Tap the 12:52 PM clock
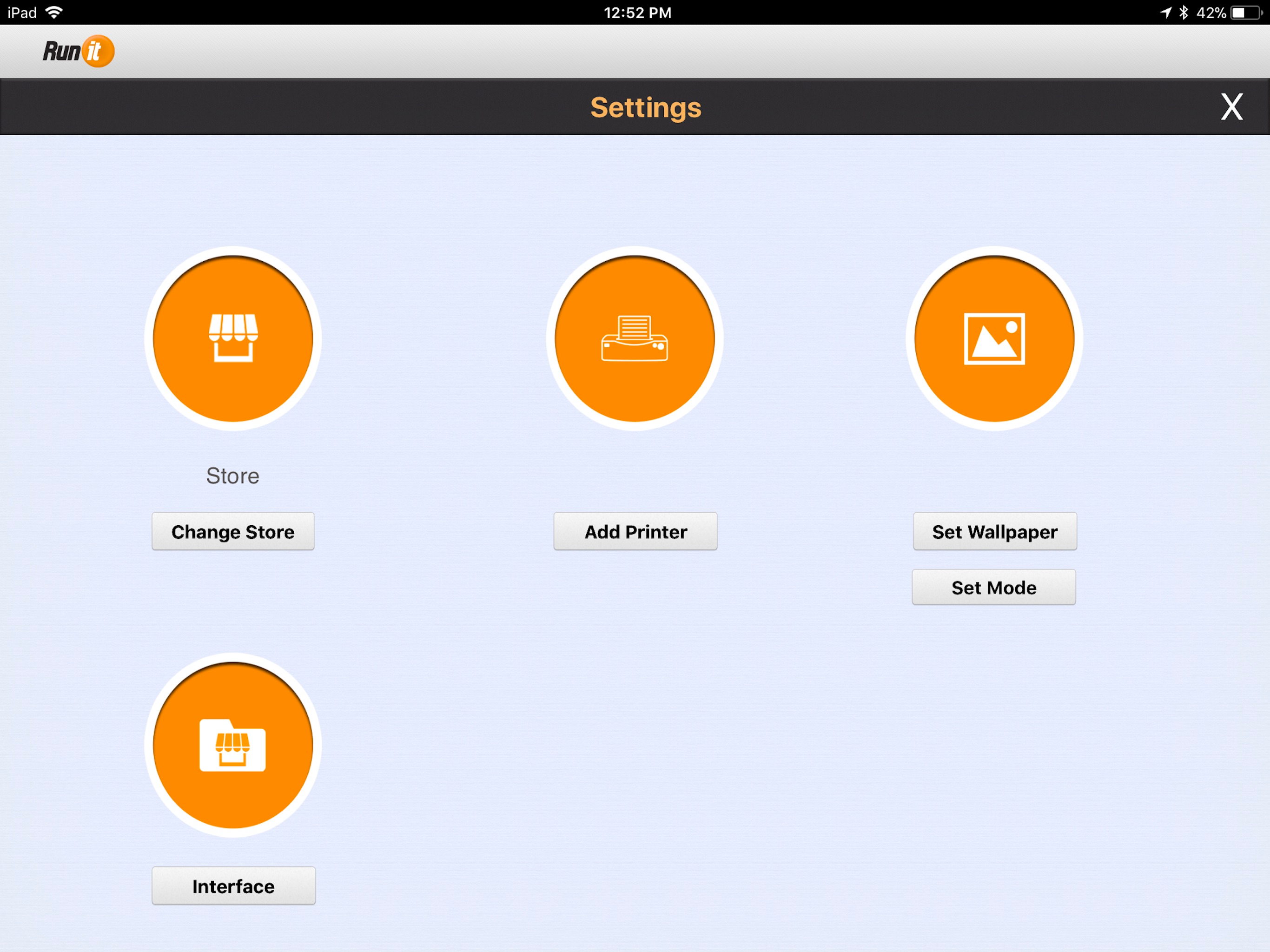 tap(637, 13)
